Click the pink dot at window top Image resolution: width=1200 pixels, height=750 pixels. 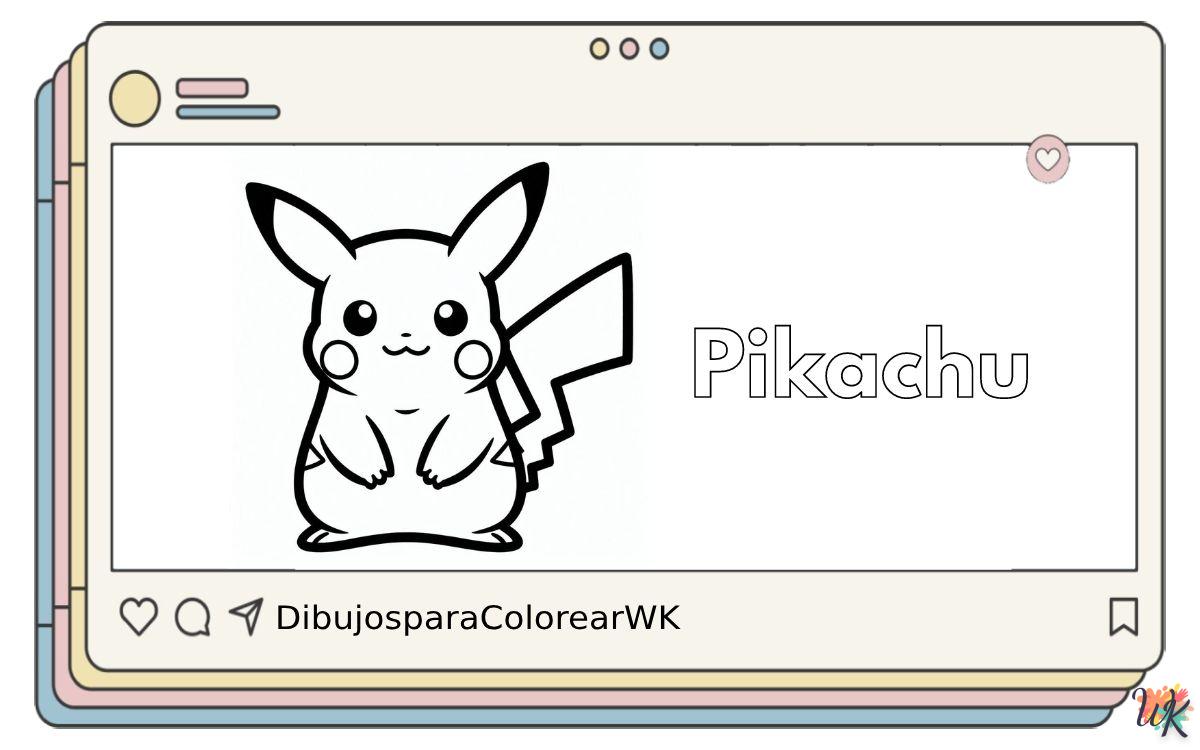(x=629, y=48)
